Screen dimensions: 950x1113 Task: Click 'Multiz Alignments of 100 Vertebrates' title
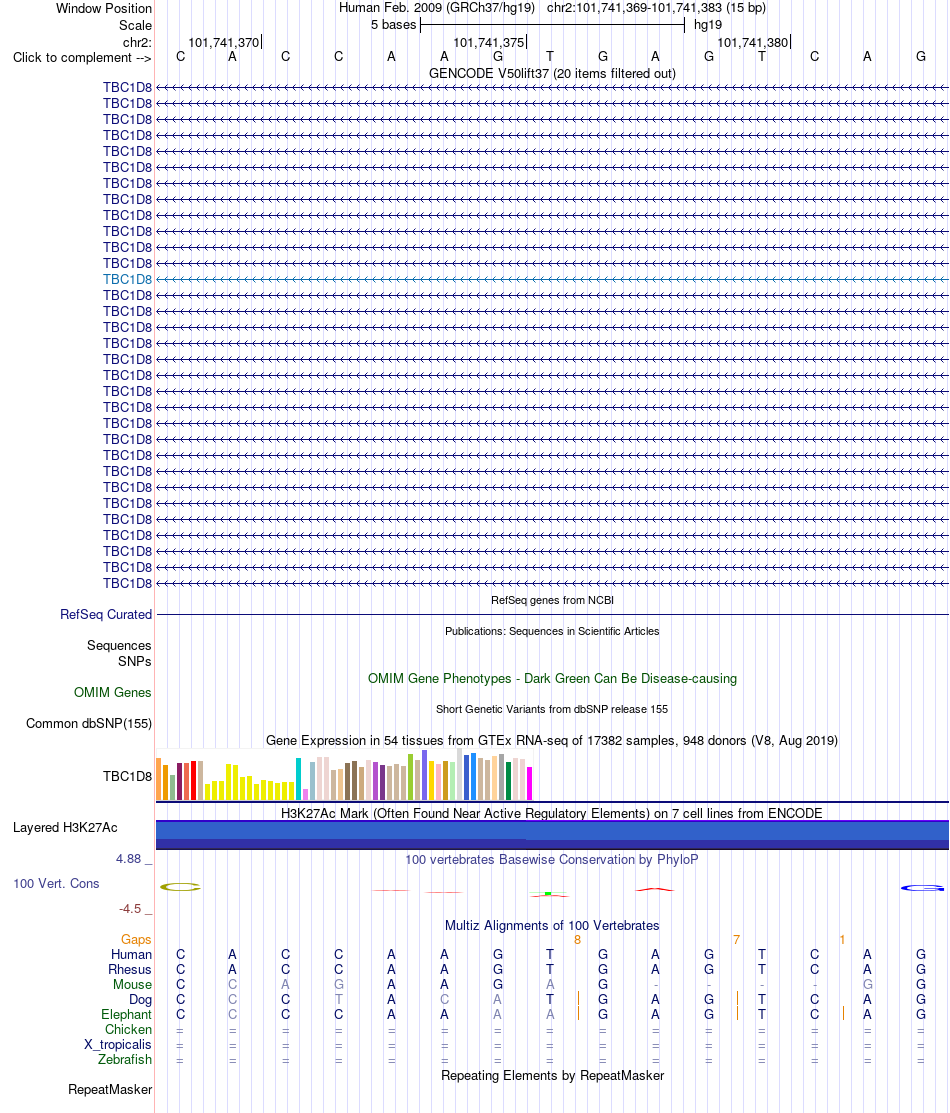click(x=552, y=926)
